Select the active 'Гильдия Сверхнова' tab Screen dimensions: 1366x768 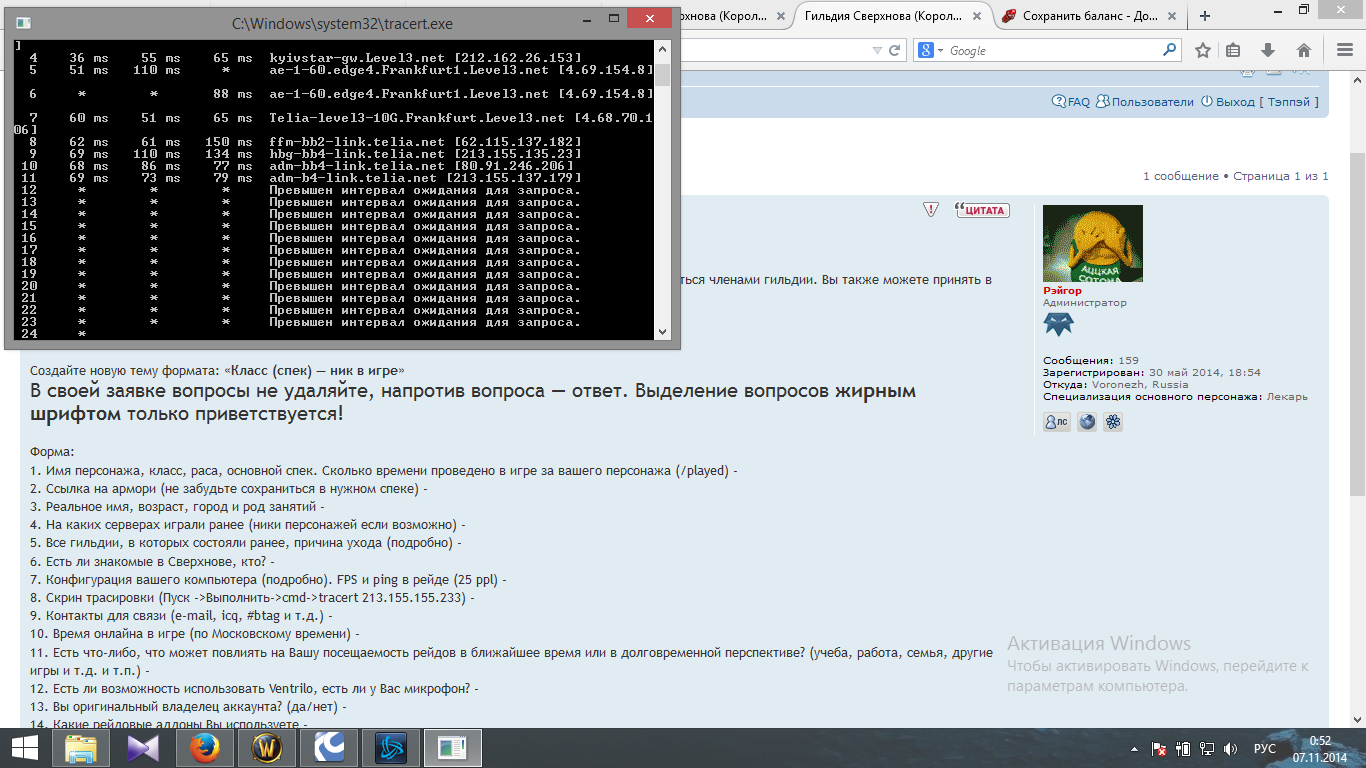pyautogui.click(x=885, y=16)
